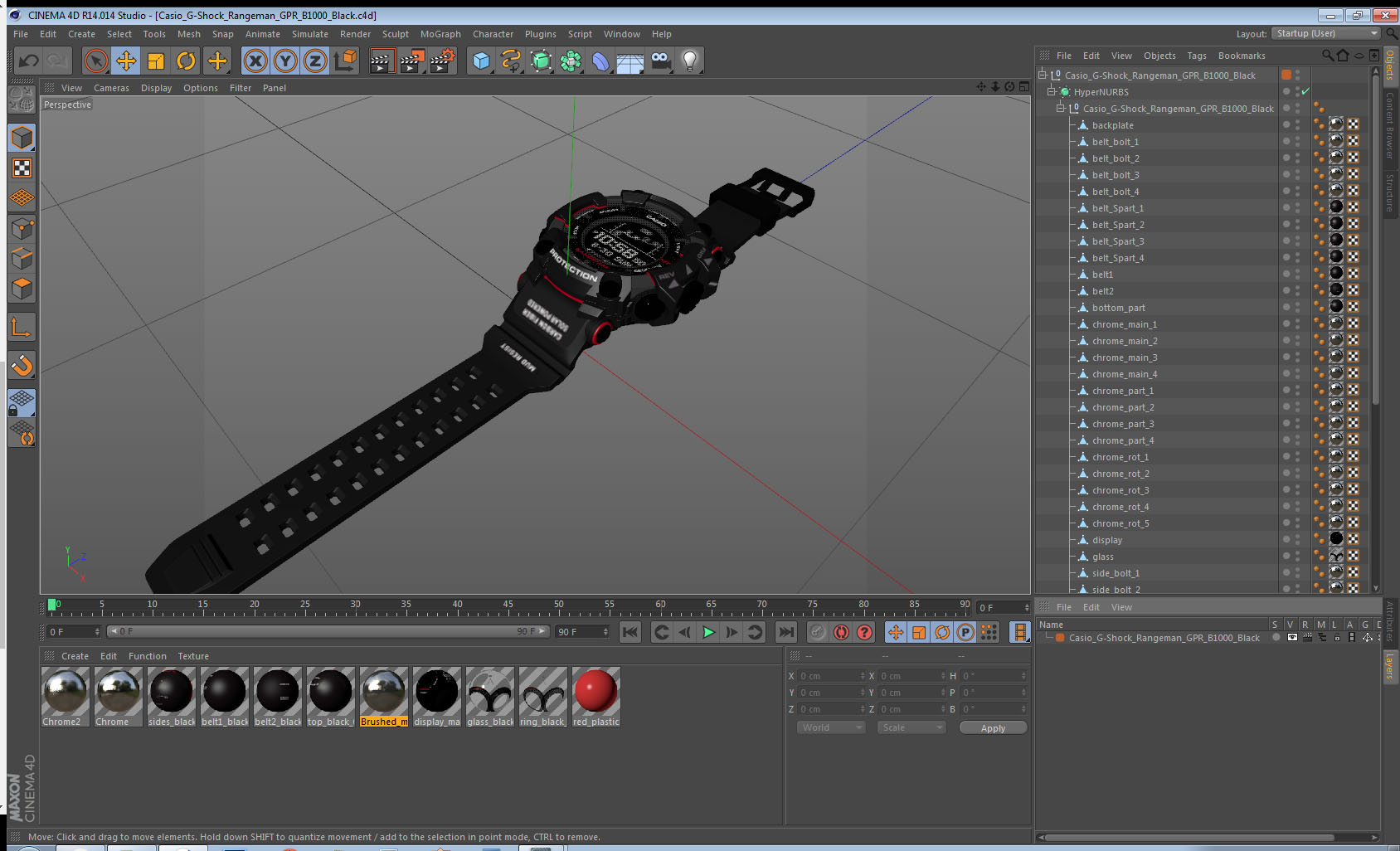The height and width of the screenshot is (851, 1400).
Task: Open the deformer objects
Action: tap(600, 61)
